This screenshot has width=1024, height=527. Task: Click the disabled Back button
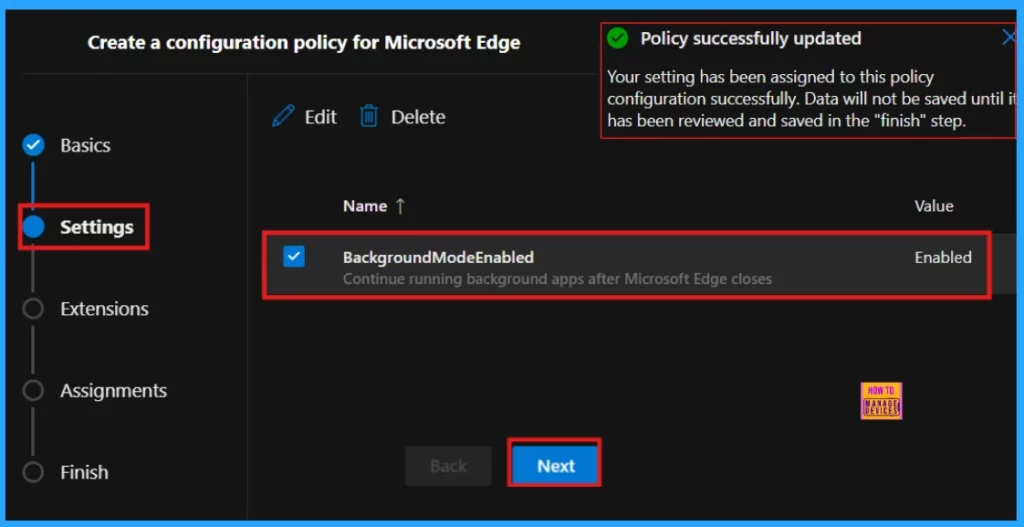pyautogui.click(x=448, y=466)
